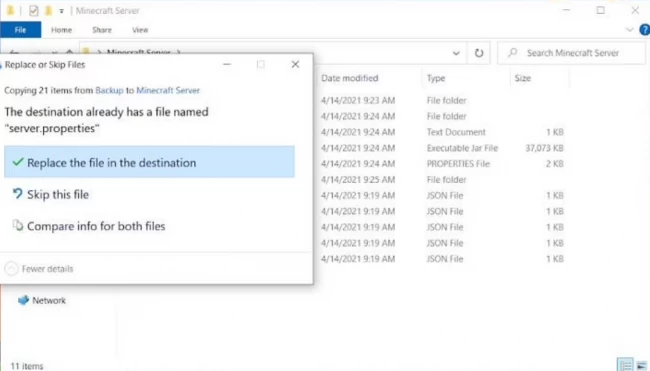Viewport: 650px width, 371px height.
Task: Click the Network computer icon
Action: pos(24,300)
